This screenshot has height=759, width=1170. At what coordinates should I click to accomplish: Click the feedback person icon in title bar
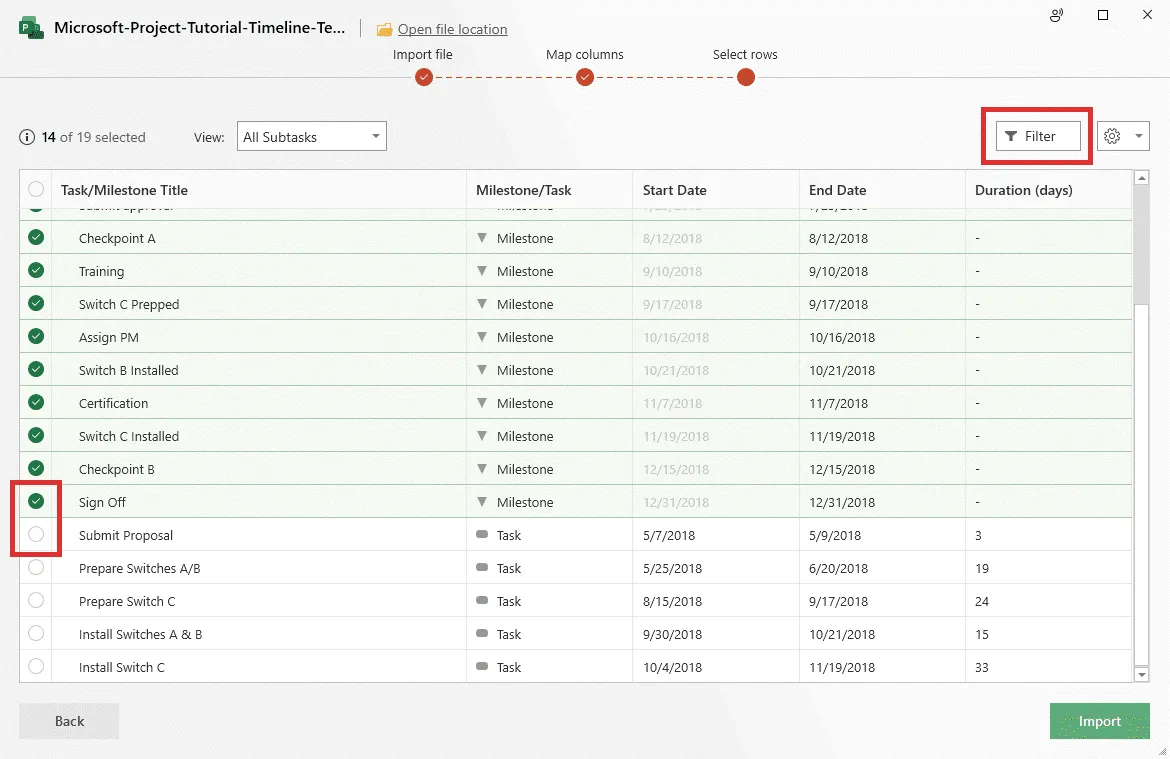click(1056, 15)
